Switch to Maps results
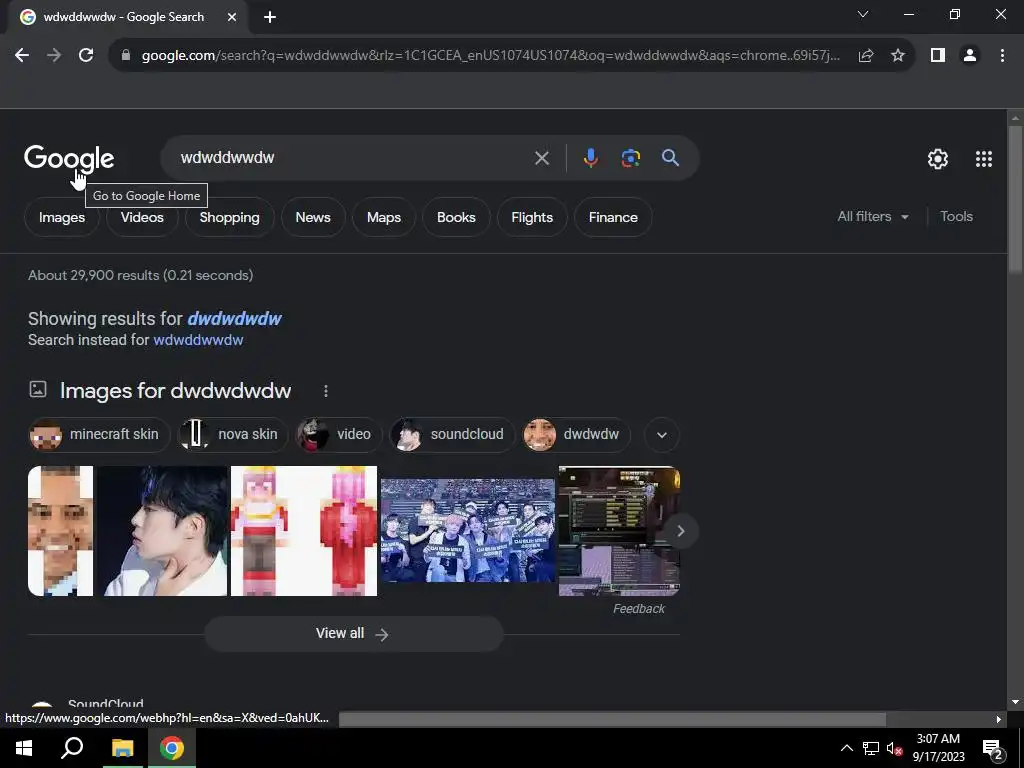 (x=384, y=217)
